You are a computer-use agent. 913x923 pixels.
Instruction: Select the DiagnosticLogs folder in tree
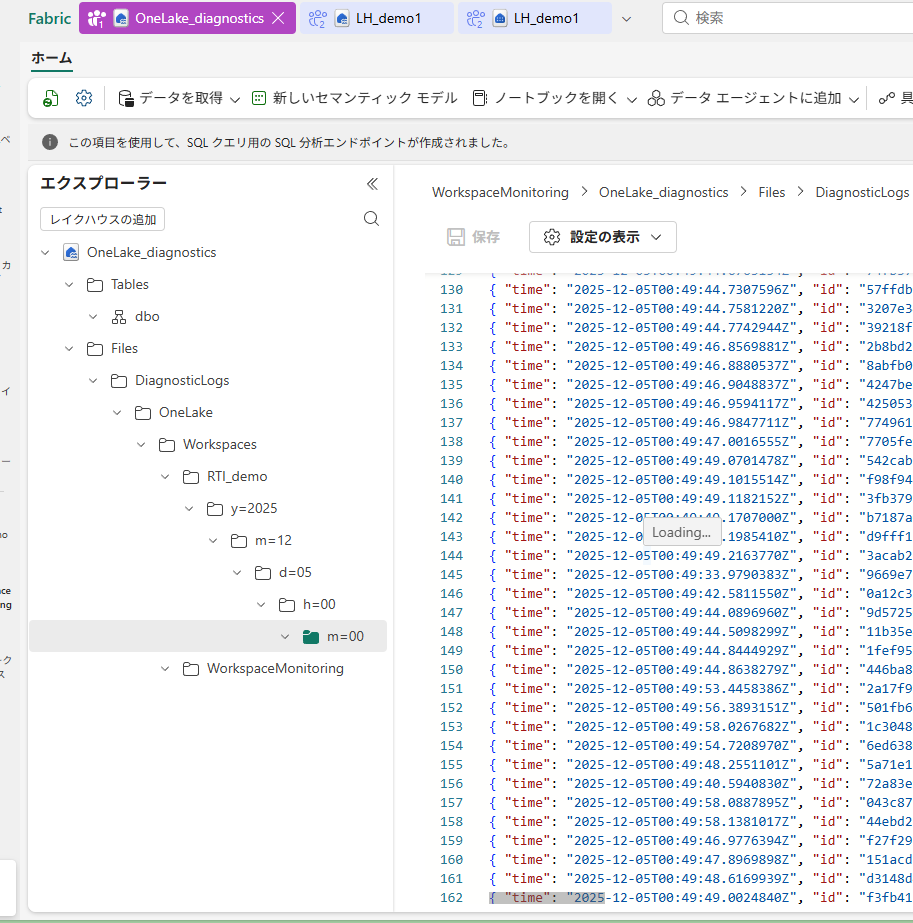point(182,380)
